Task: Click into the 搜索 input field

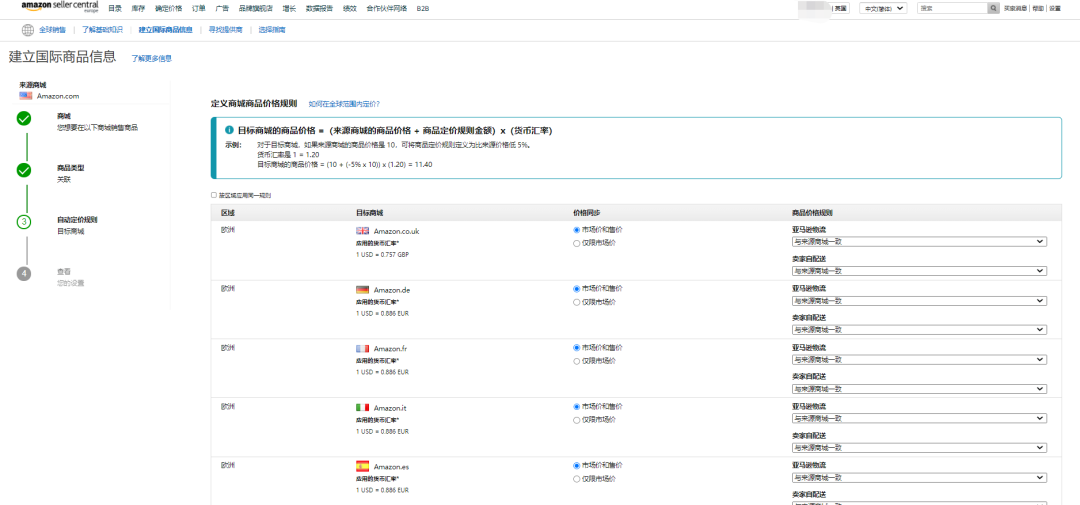Action: coord(953,8)
